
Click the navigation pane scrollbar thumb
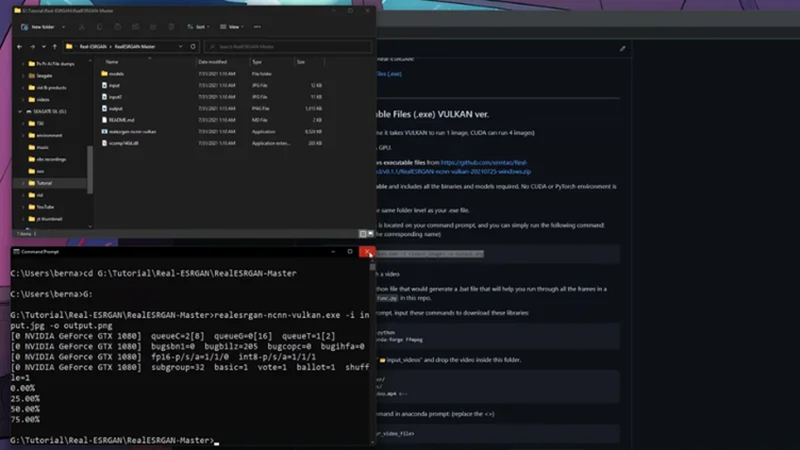tap(90, 169)
